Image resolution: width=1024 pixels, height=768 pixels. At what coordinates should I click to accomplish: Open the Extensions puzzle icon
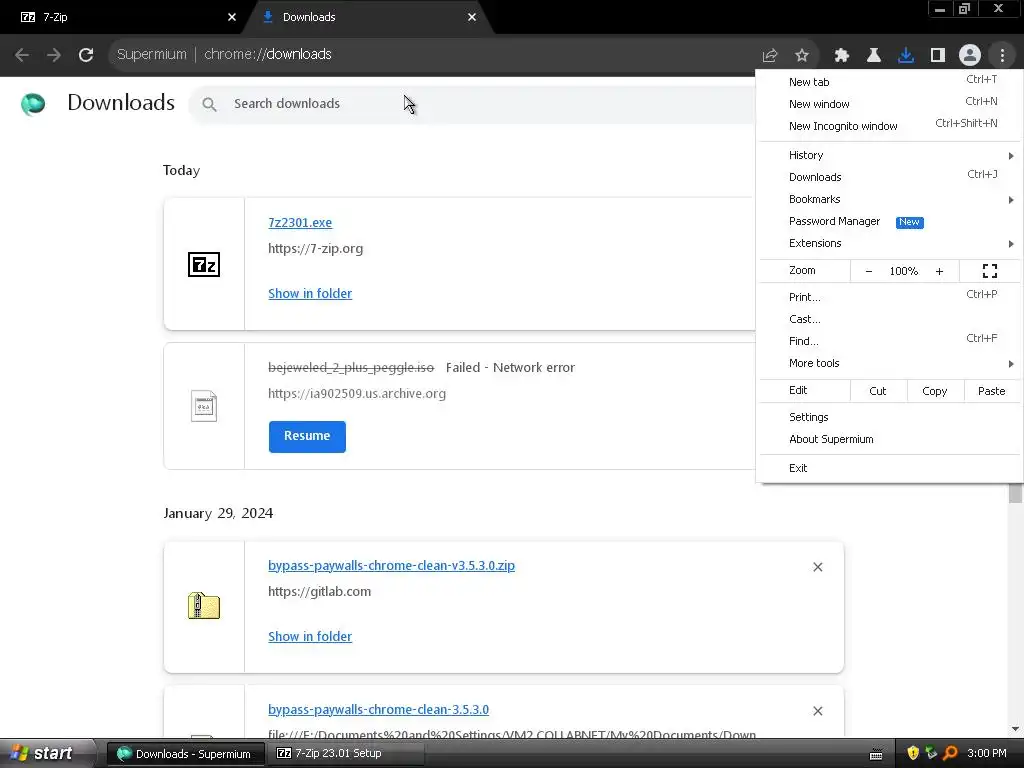click(842, 56)
